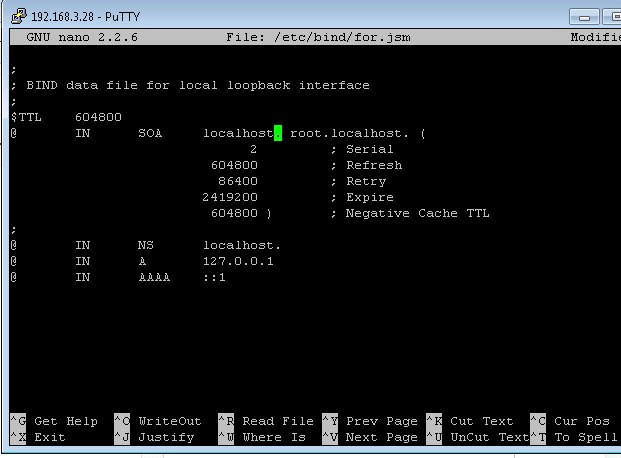Minimize the PuTTY window
Screen dimensions: 621x458
pyautogui.click(x=584, y=17)
